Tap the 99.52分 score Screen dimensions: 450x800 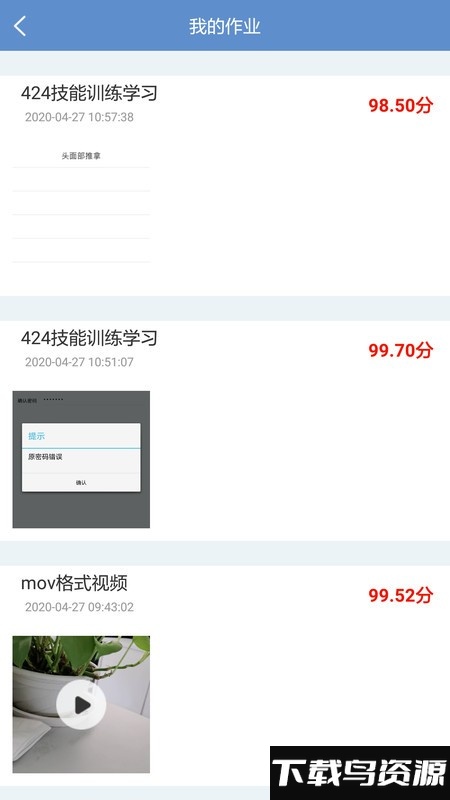(x=401, y=595)
